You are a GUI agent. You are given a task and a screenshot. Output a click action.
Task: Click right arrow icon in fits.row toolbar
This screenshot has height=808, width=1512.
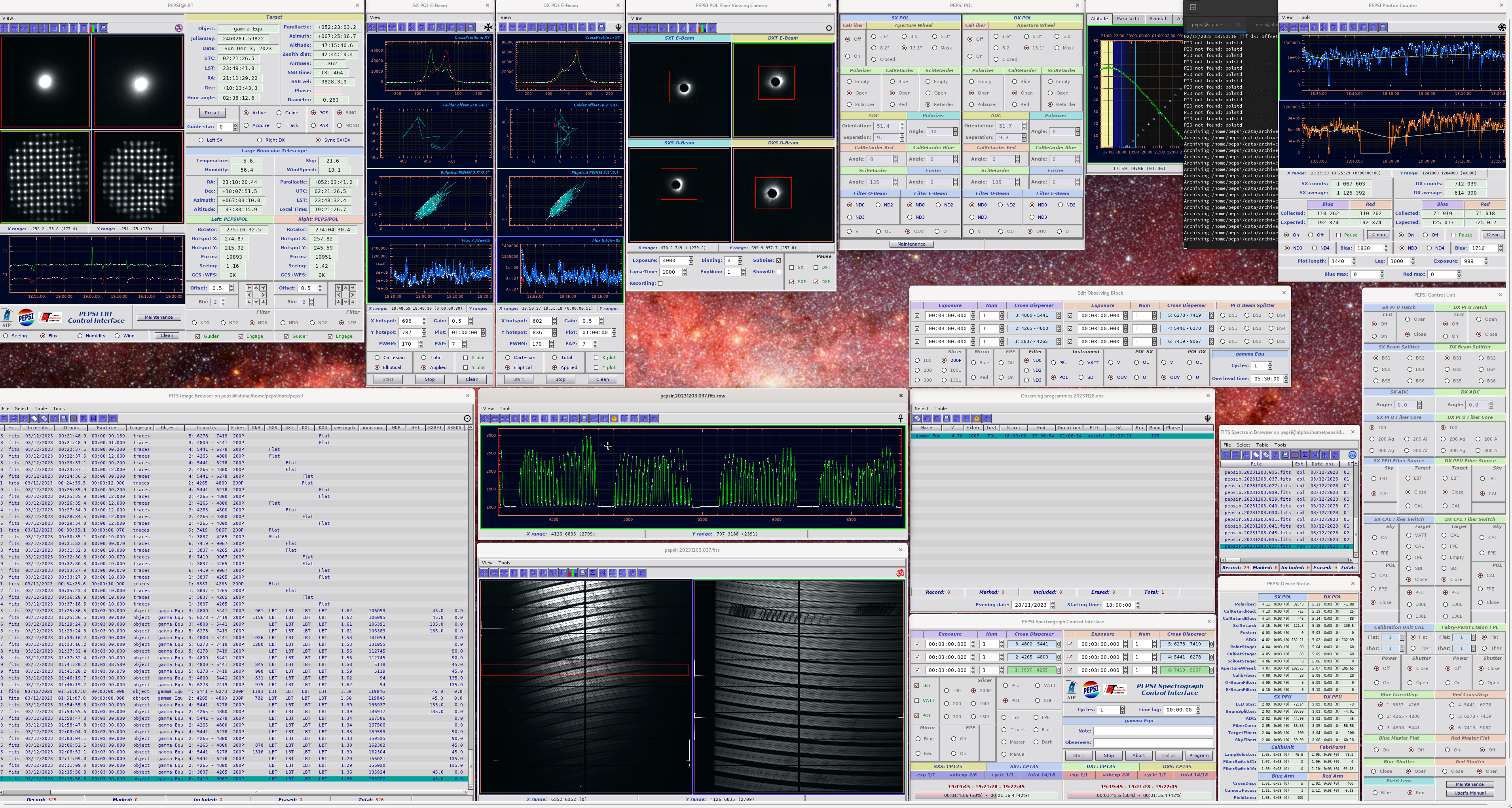coord(654,418)
